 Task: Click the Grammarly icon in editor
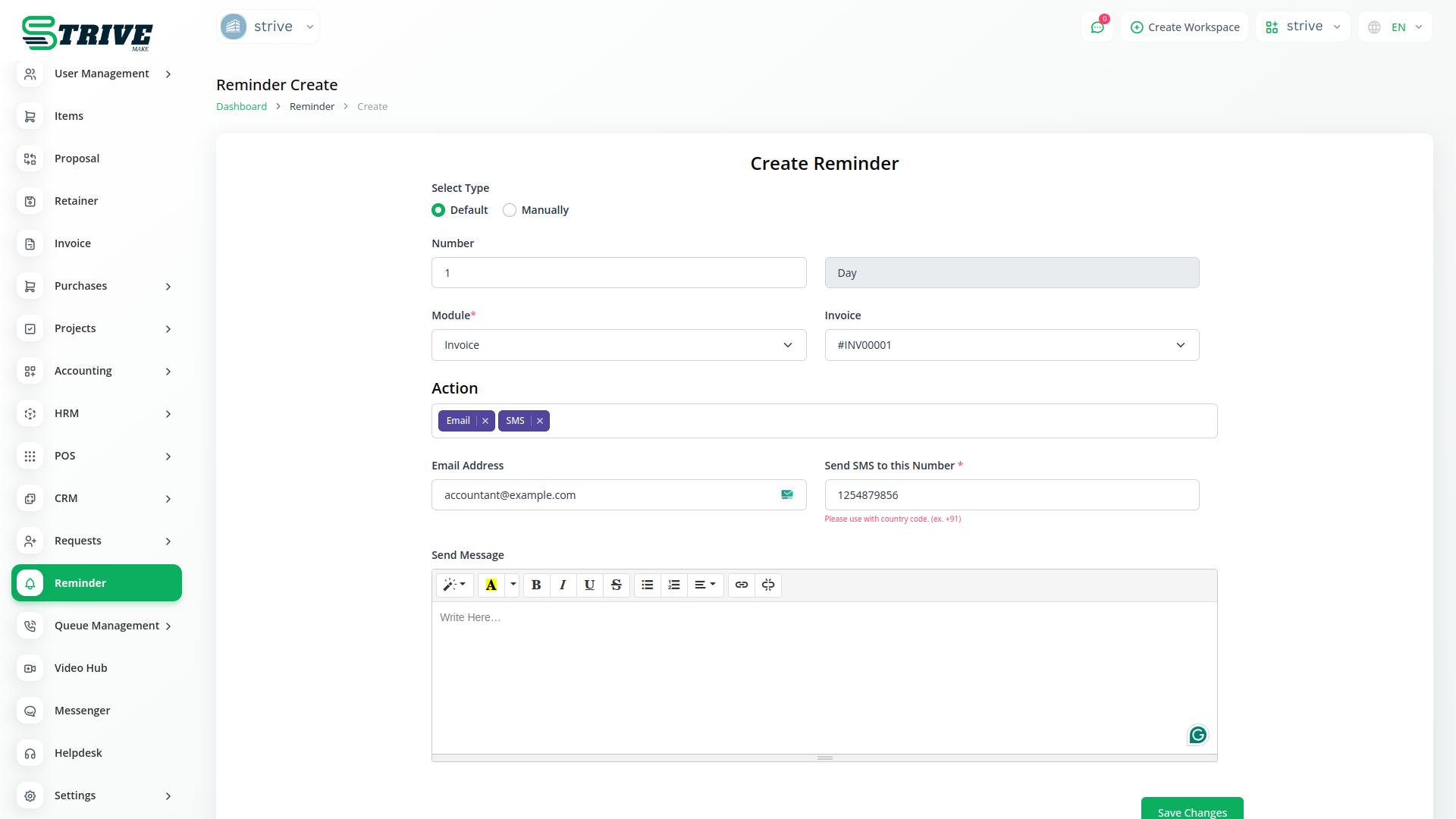pyautogui.click(x=1197, y=735)
